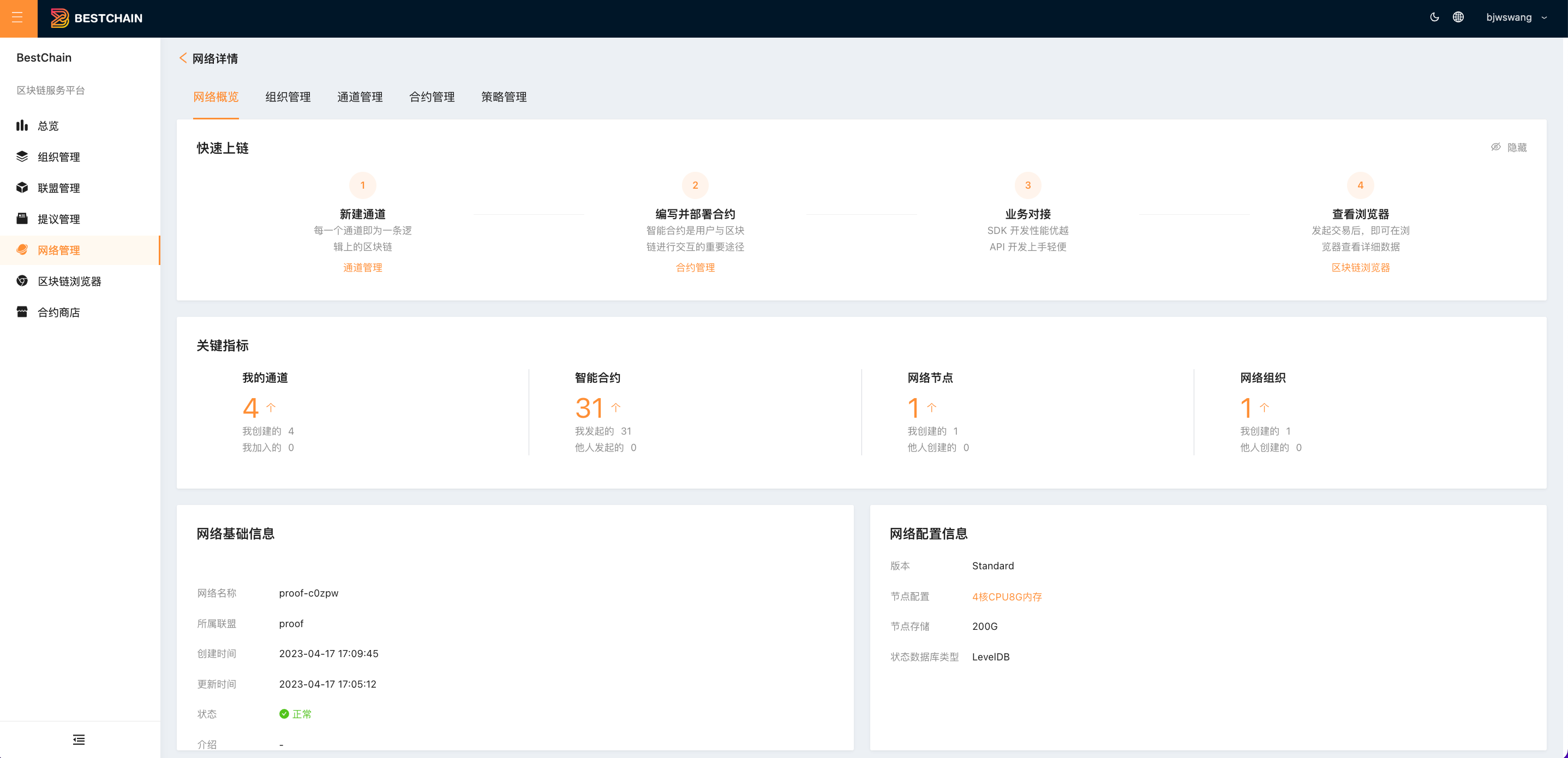1568x758 pixels.
Task: Click the up arrow beside 我的通道 count
Action: click(271, 407)
